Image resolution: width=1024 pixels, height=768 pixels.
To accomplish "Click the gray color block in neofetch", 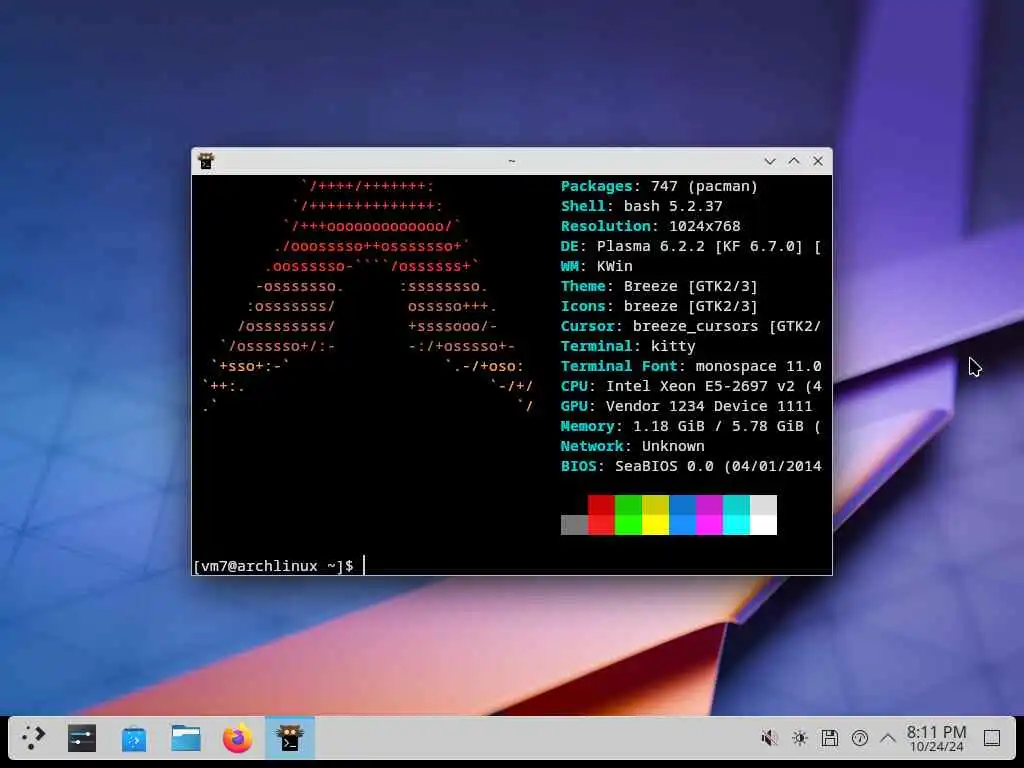I will pos(574,524).
